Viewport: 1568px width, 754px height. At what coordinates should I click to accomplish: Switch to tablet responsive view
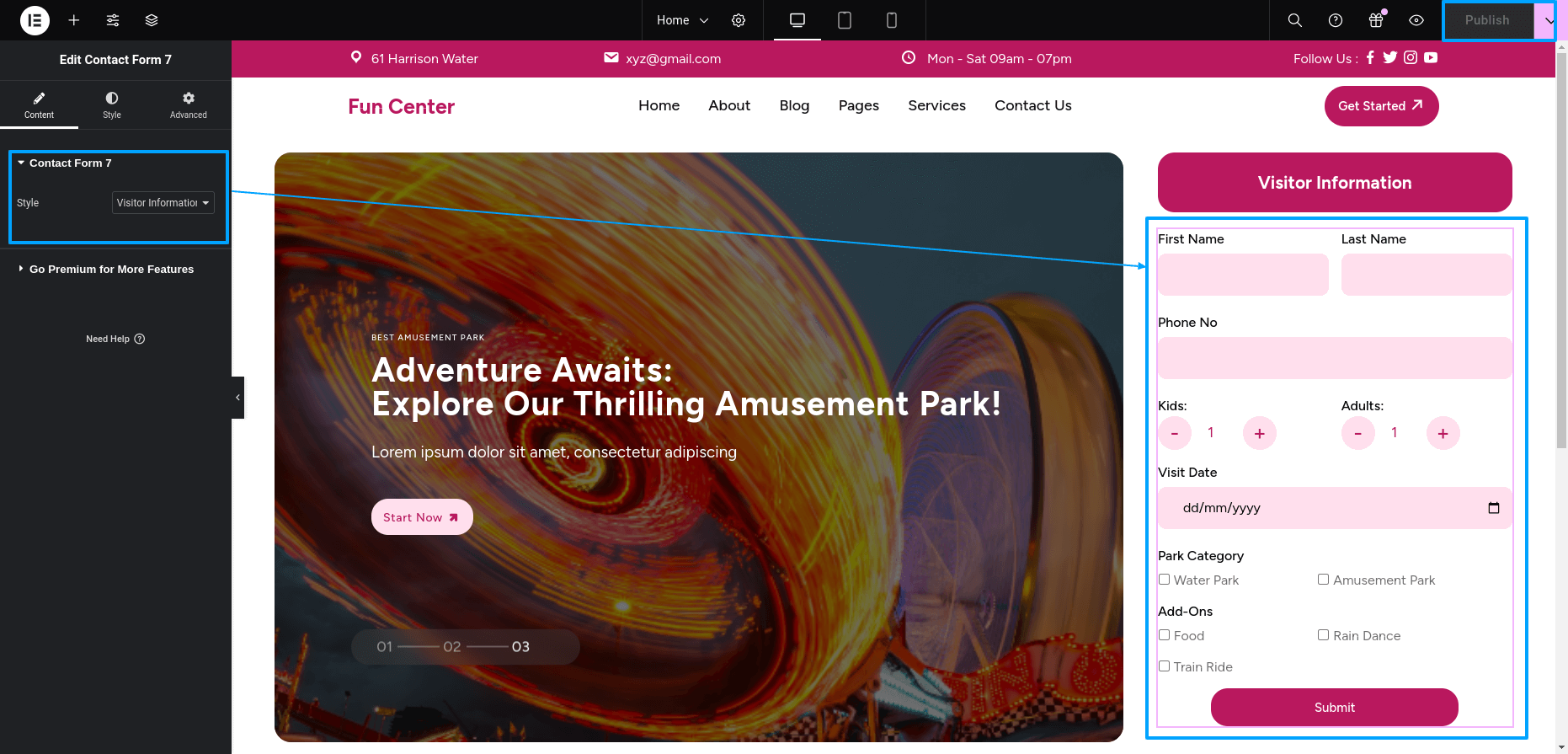point(844,20)
